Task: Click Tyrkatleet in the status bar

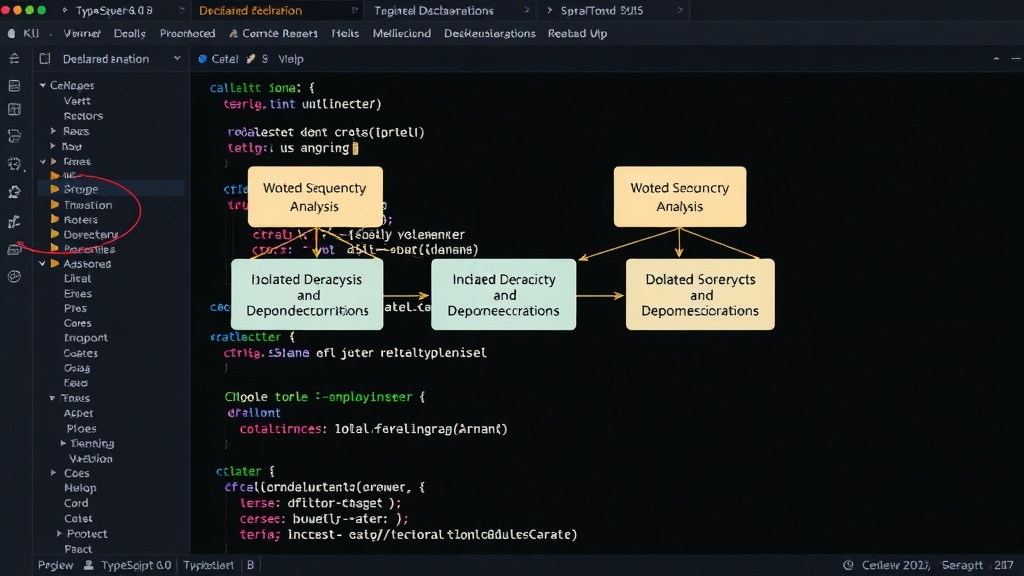Action: tap(208, 565)
